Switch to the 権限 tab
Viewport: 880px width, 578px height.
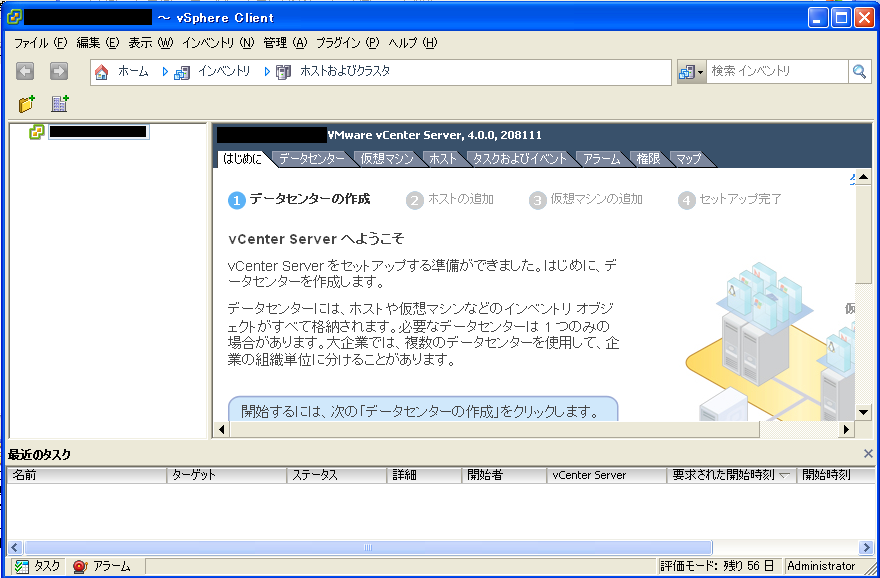pos(648,159)
